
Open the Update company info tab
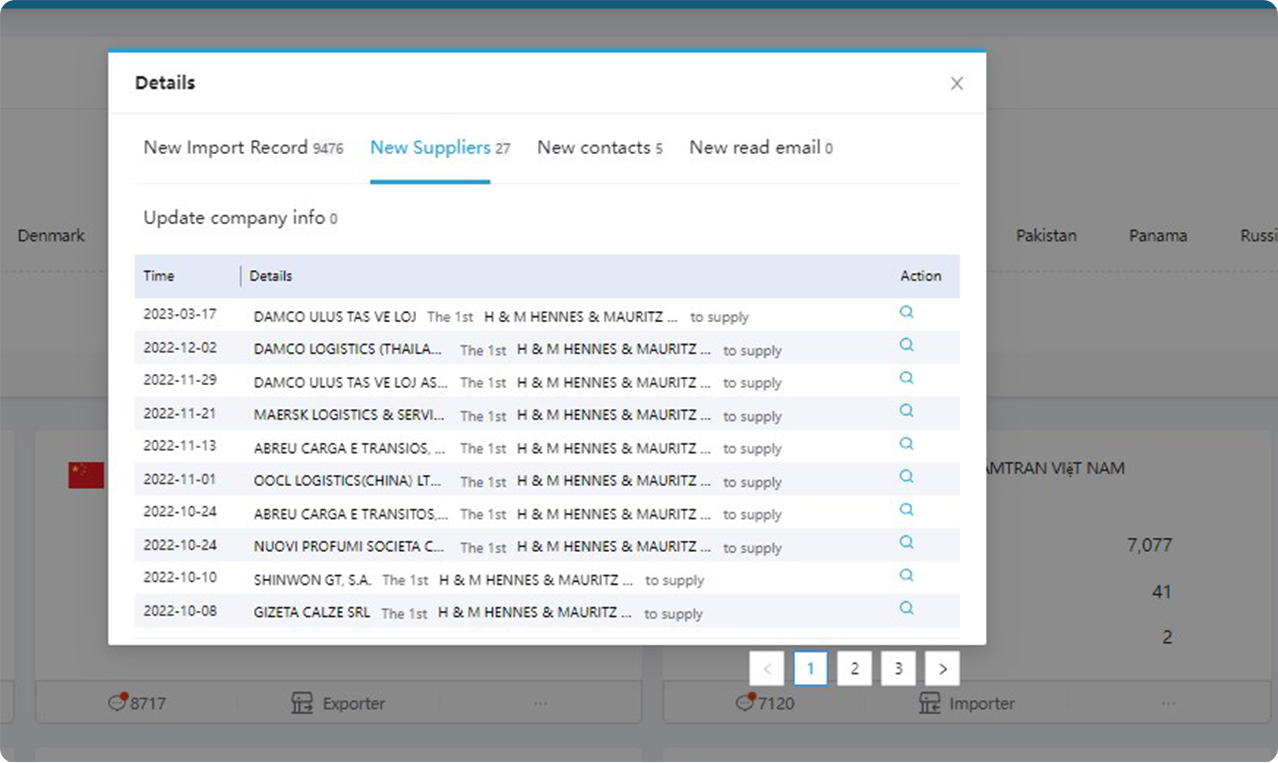(x=240, y=218)
